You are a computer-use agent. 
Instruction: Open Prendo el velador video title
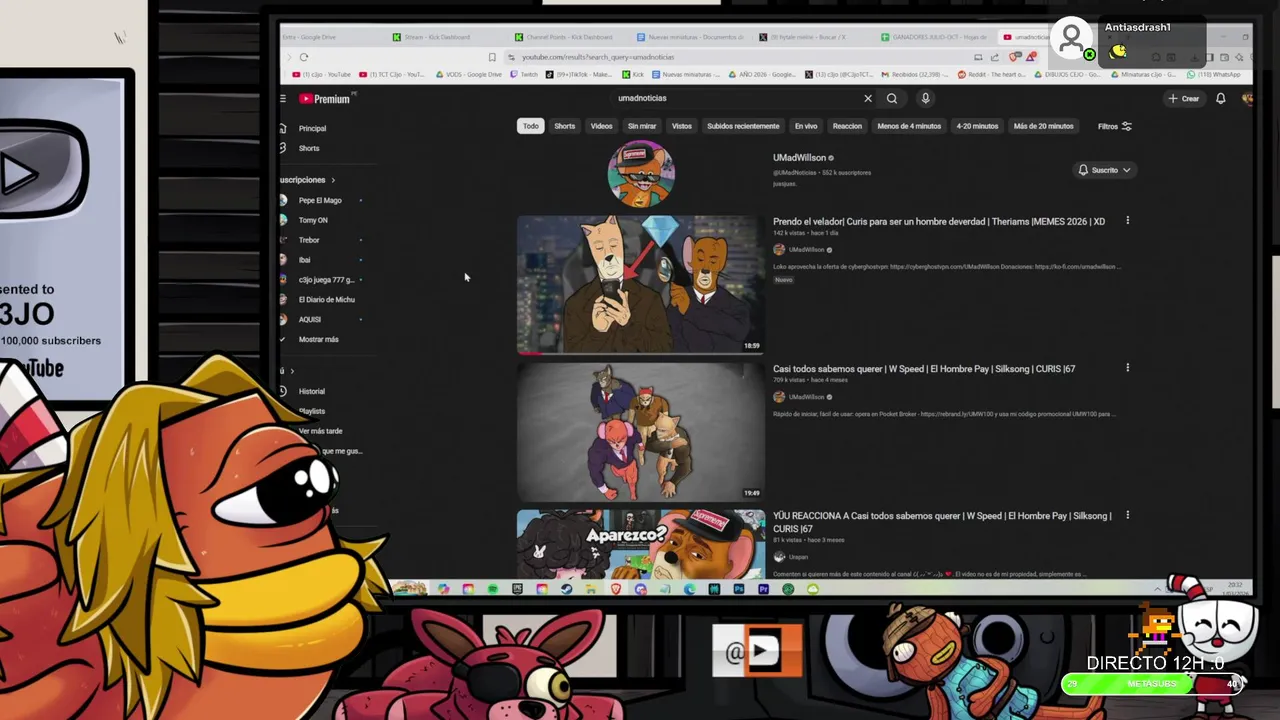[939, 221]
